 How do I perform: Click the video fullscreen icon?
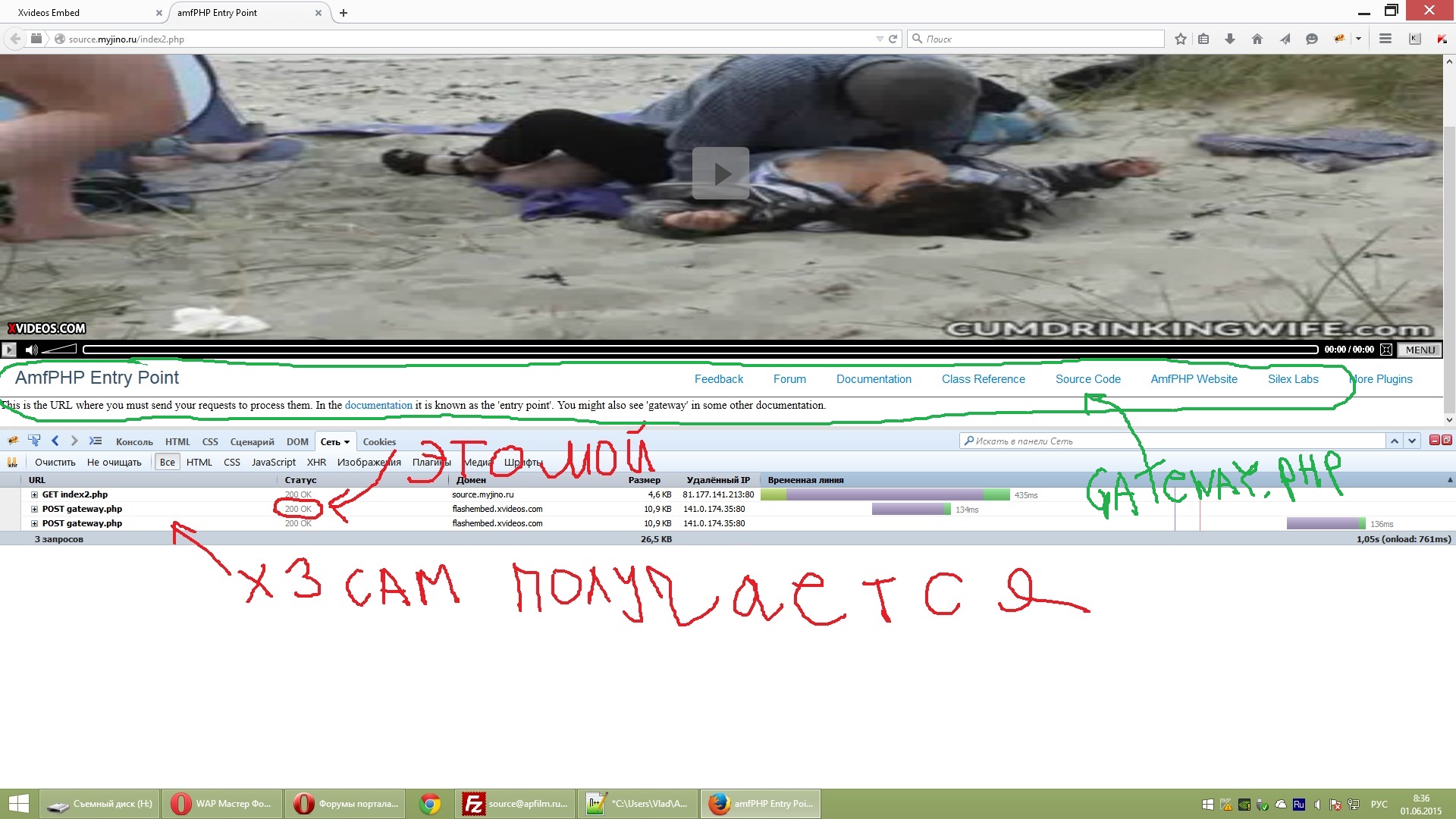click(1386, 350)
